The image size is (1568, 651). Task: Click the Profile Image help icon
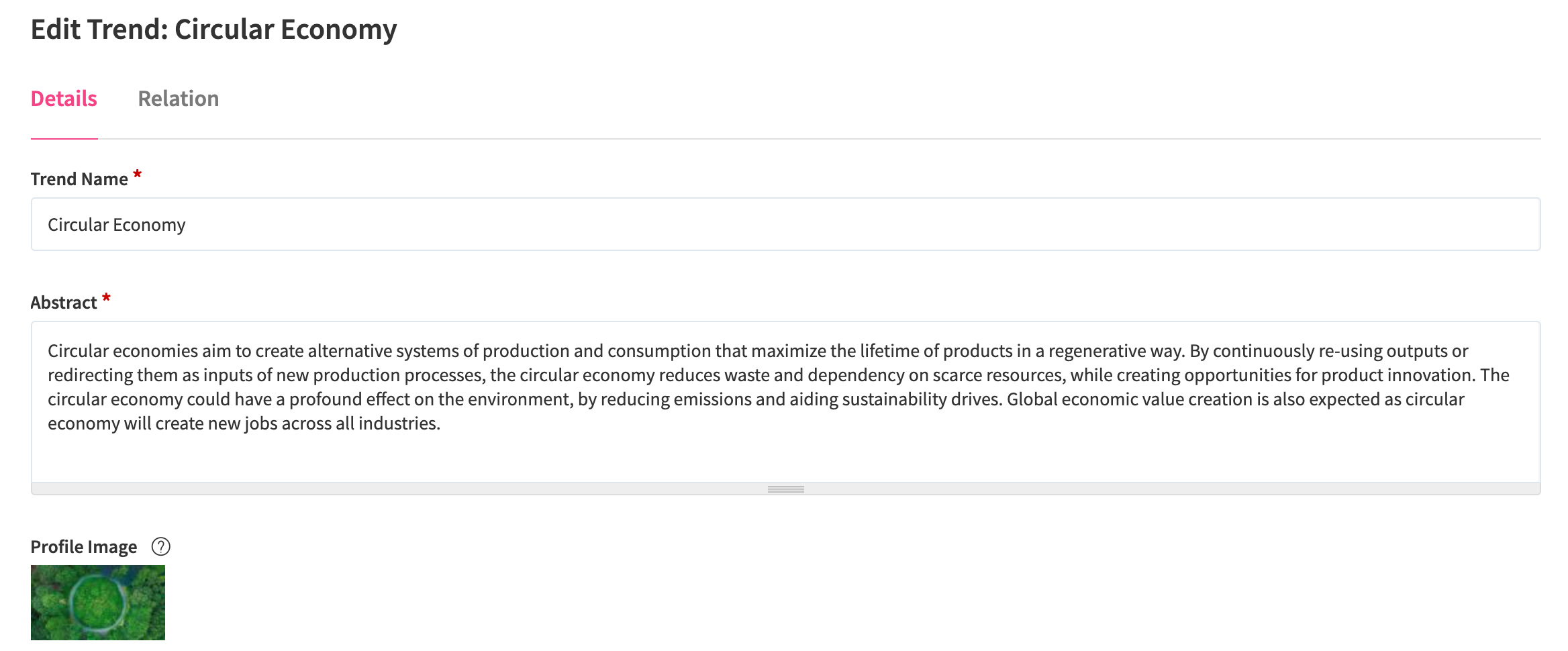pos(161,547)
